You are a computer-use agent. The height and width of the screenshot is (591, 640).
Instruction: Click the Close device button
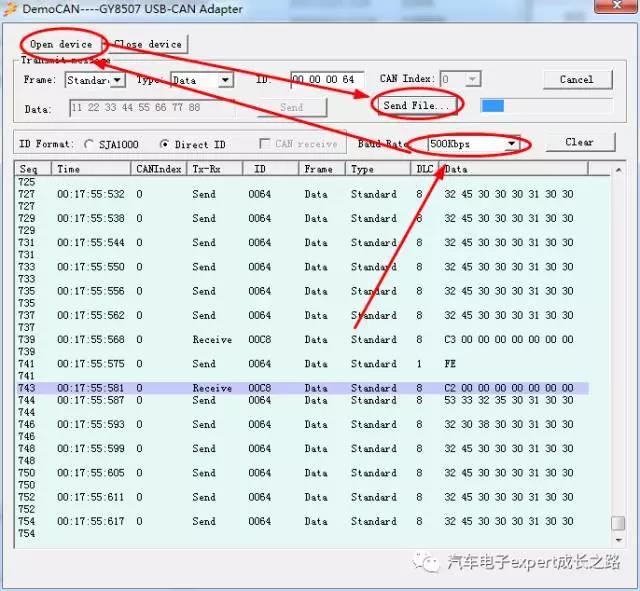click(148, 44)
